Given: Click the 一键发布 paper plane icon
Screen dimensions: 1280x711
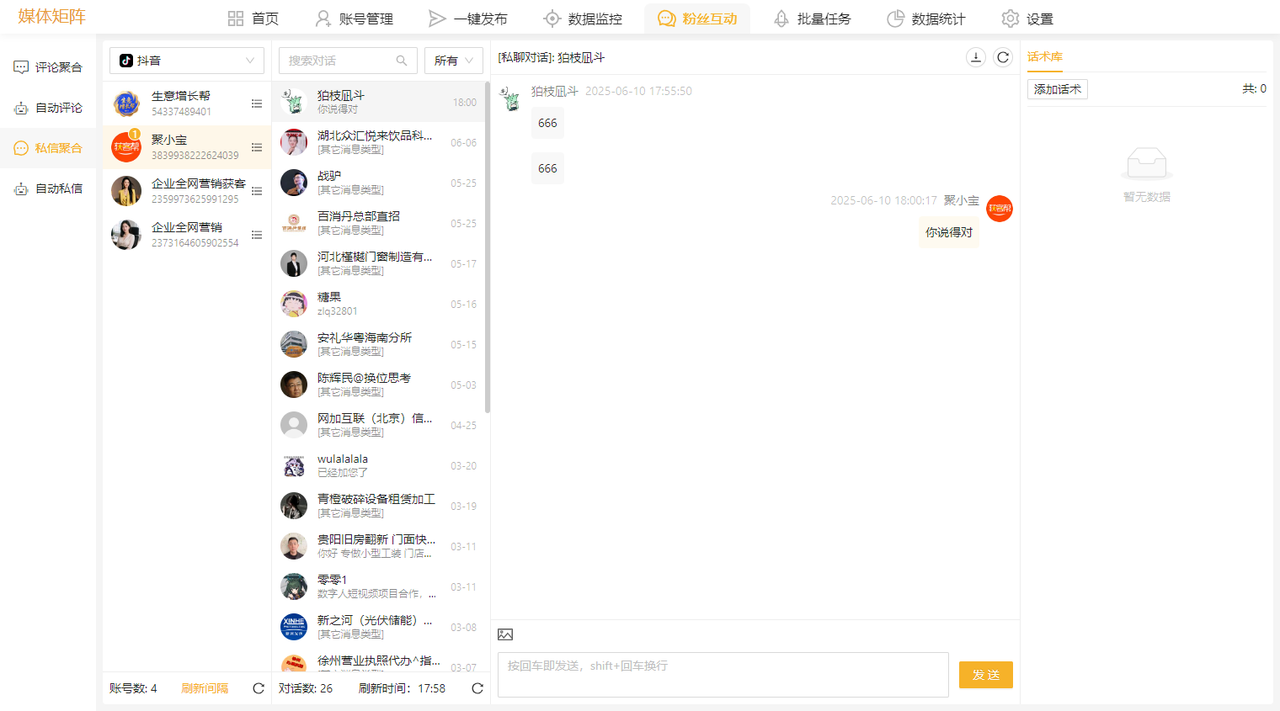Looking at the screenshot, I should 437,18.
